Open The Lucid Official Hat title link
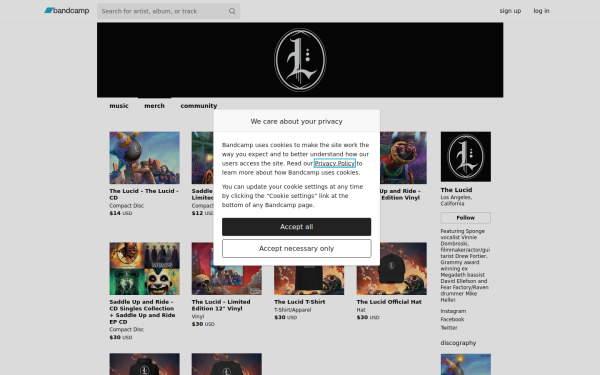The width and height of the screenshot is (600, 375). tap(389, 302)
